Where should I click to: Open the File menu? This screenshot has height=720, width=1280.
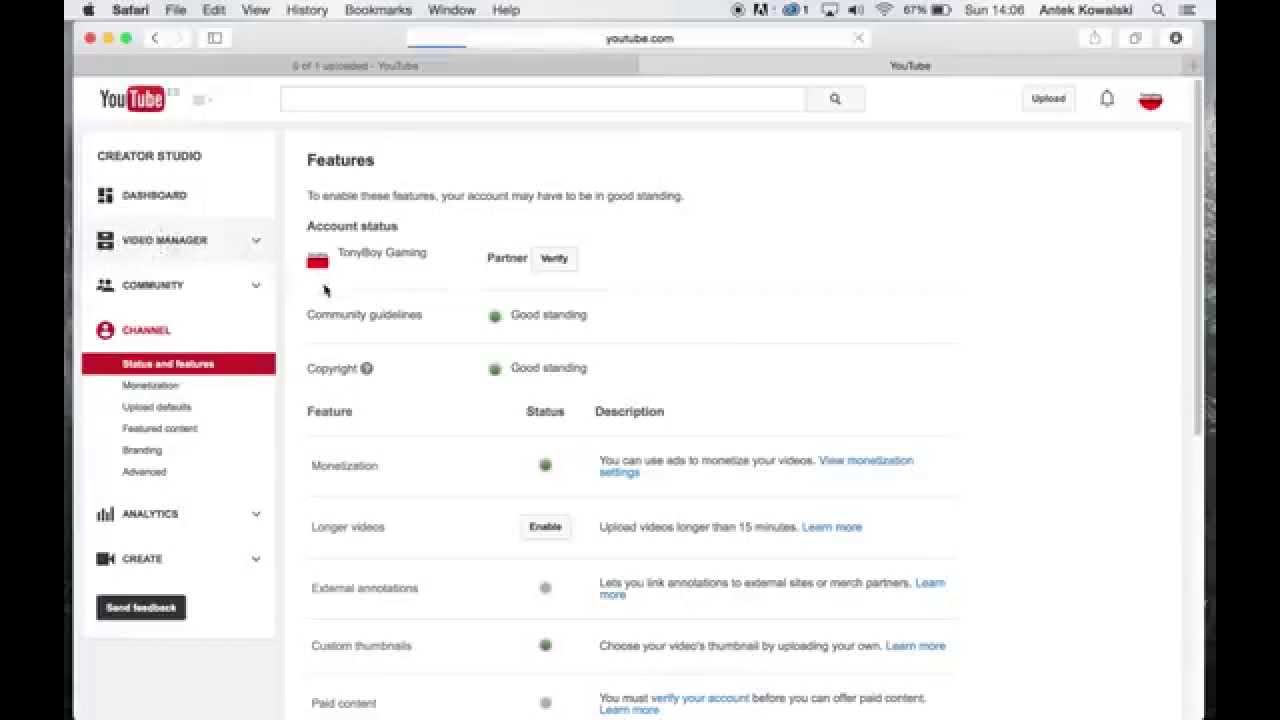tap(175, 10)
